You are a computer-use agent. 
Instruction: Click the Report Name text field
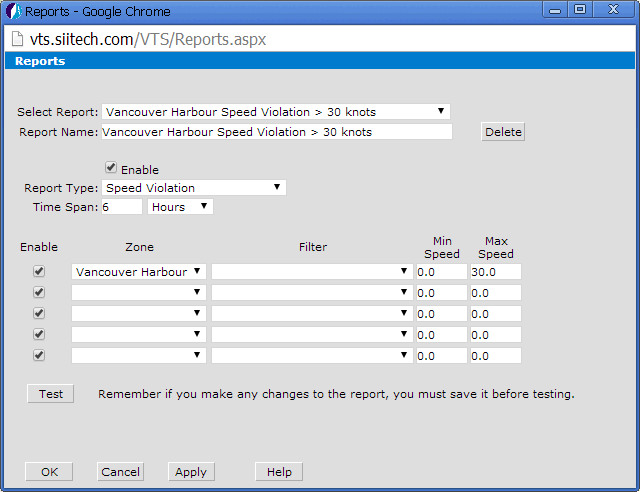pyautogui.click(x=276, y=132)
